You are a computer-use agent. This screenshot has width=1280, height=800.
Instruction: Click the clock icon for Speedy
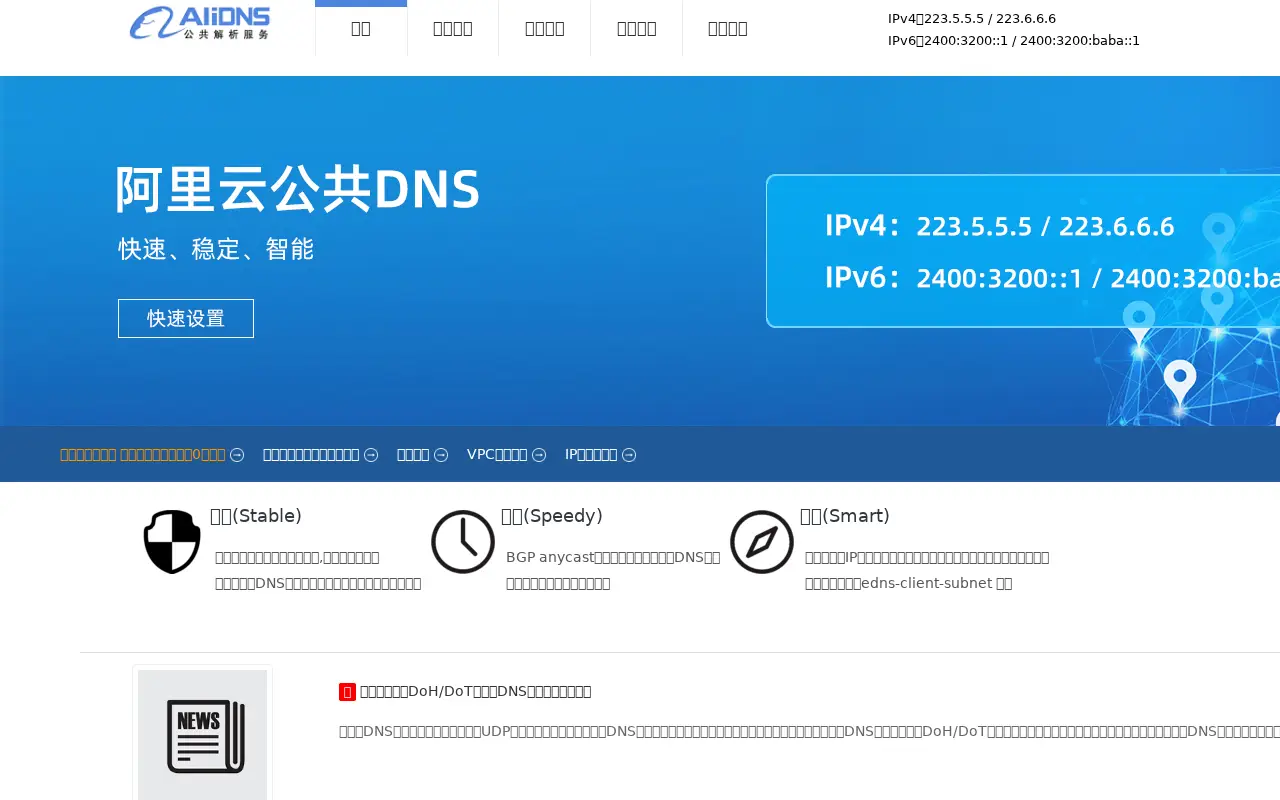tap(463, 542)
